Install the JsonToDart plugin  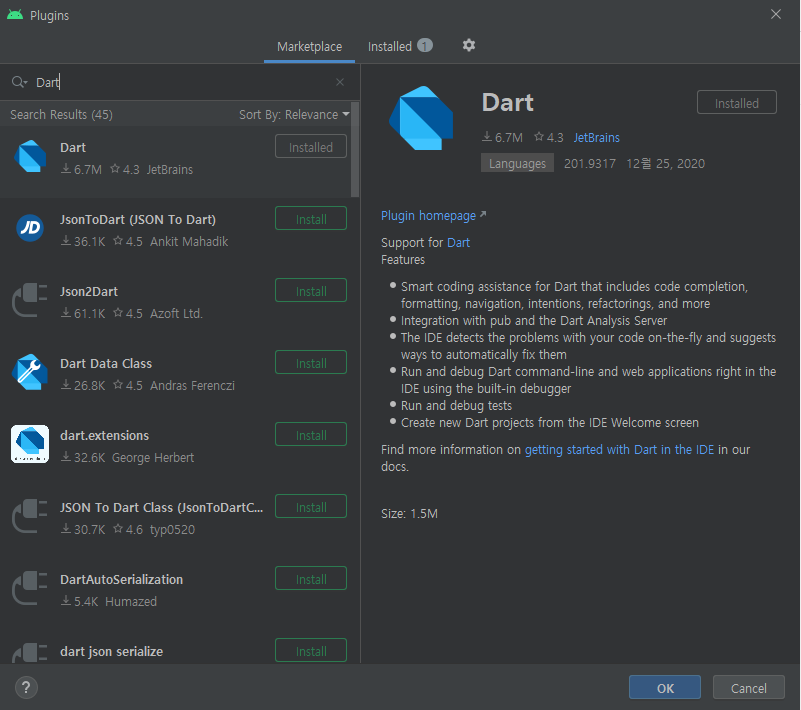[311, 219]
